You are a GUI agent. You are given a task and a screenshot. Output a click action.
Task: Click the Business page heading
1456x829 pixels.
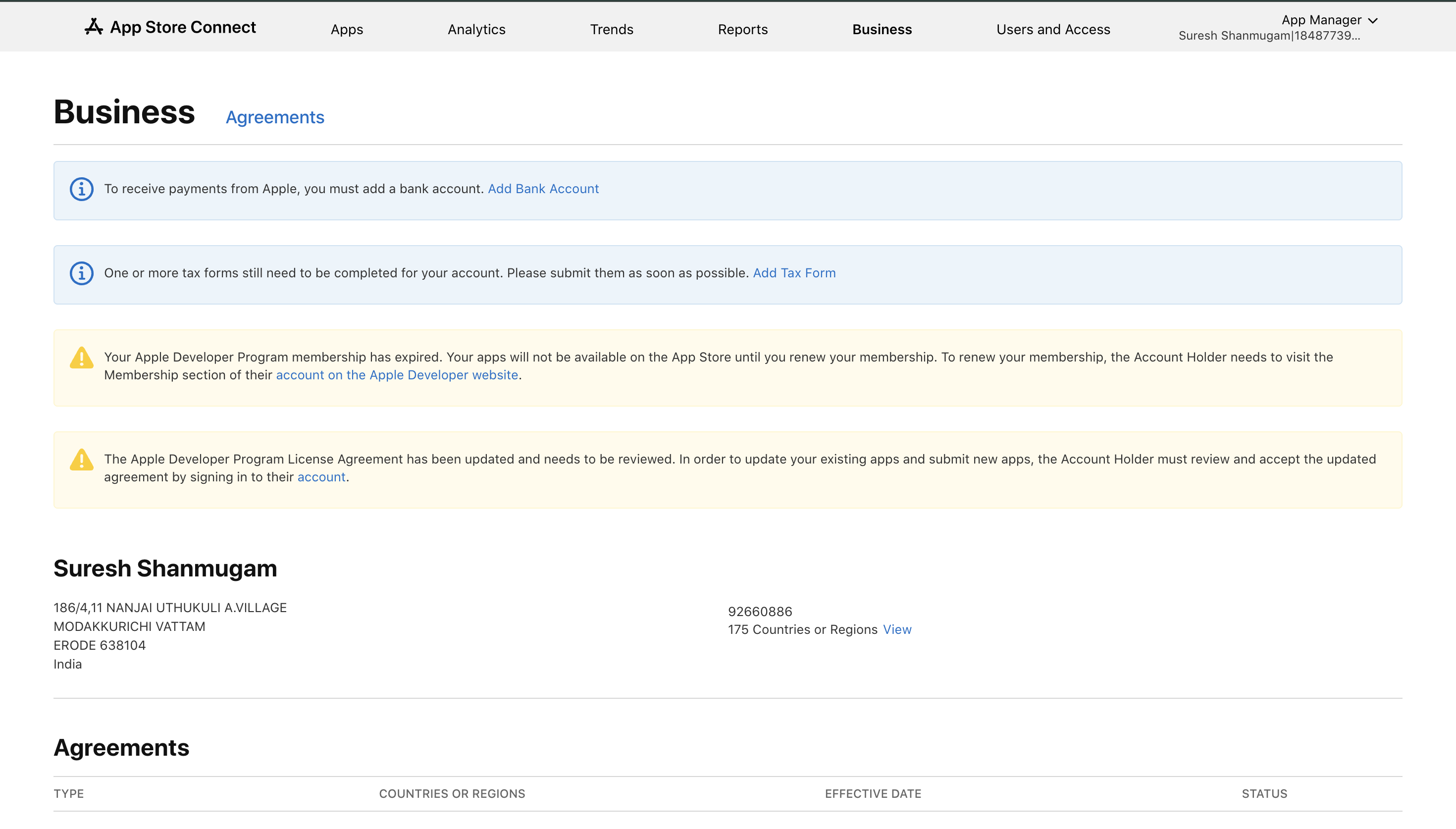(124, 111)
